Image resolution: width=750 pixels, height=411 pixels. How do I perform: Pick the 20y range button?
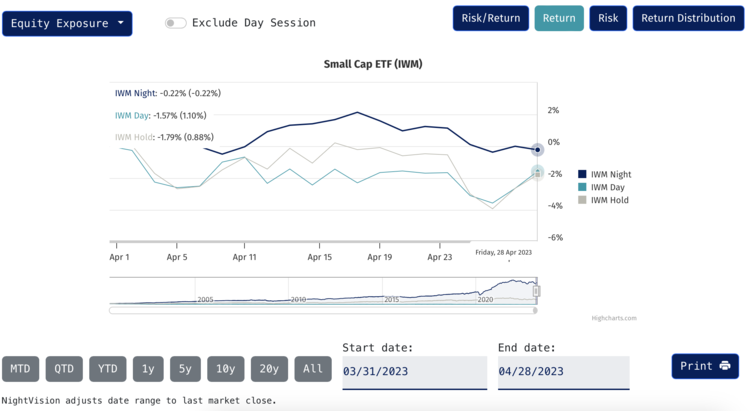269,369
